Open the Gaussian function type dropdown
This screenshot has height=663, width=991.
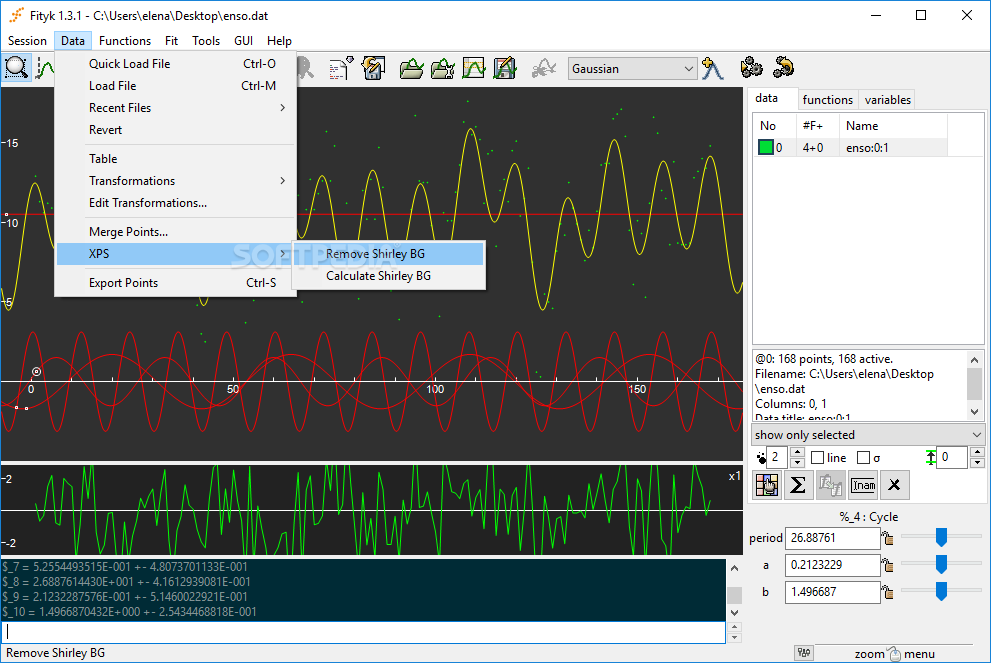click(632, 68)
